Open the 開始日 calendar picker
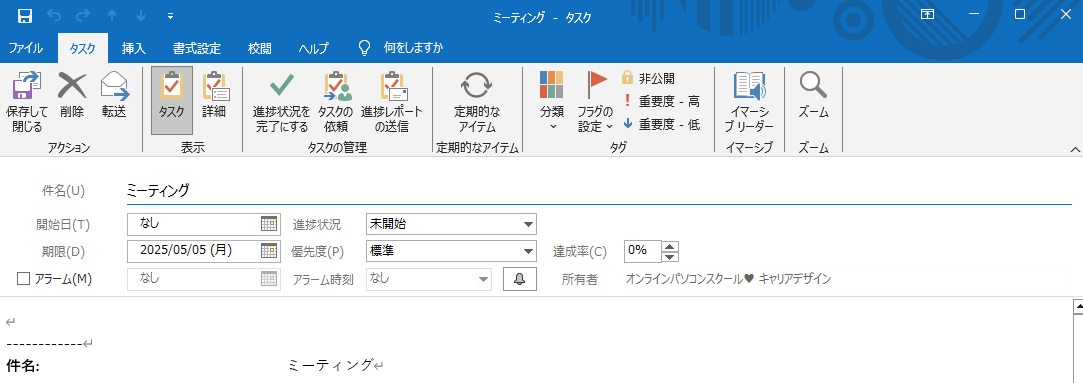Viewport: 1083px width, 383px height. point(269,224)
